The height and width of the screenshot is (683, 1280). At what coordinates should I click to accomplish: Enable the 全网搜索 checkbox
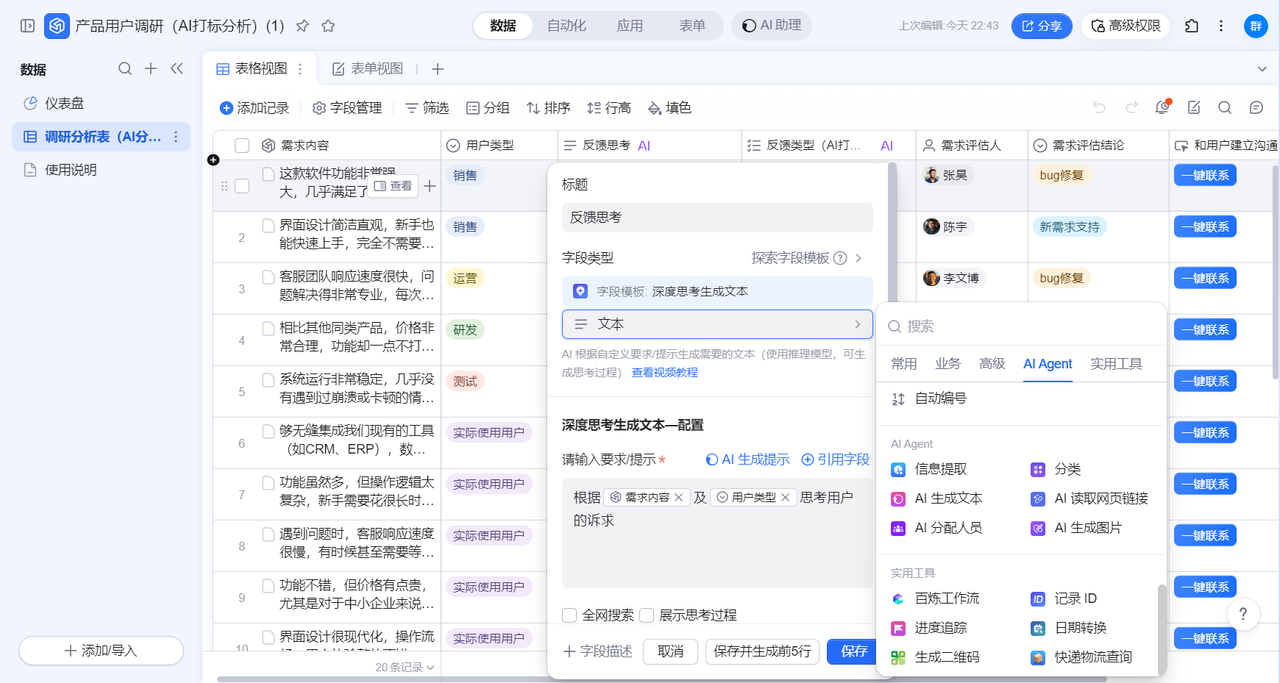pyautogui.click(x=569, y=615)
